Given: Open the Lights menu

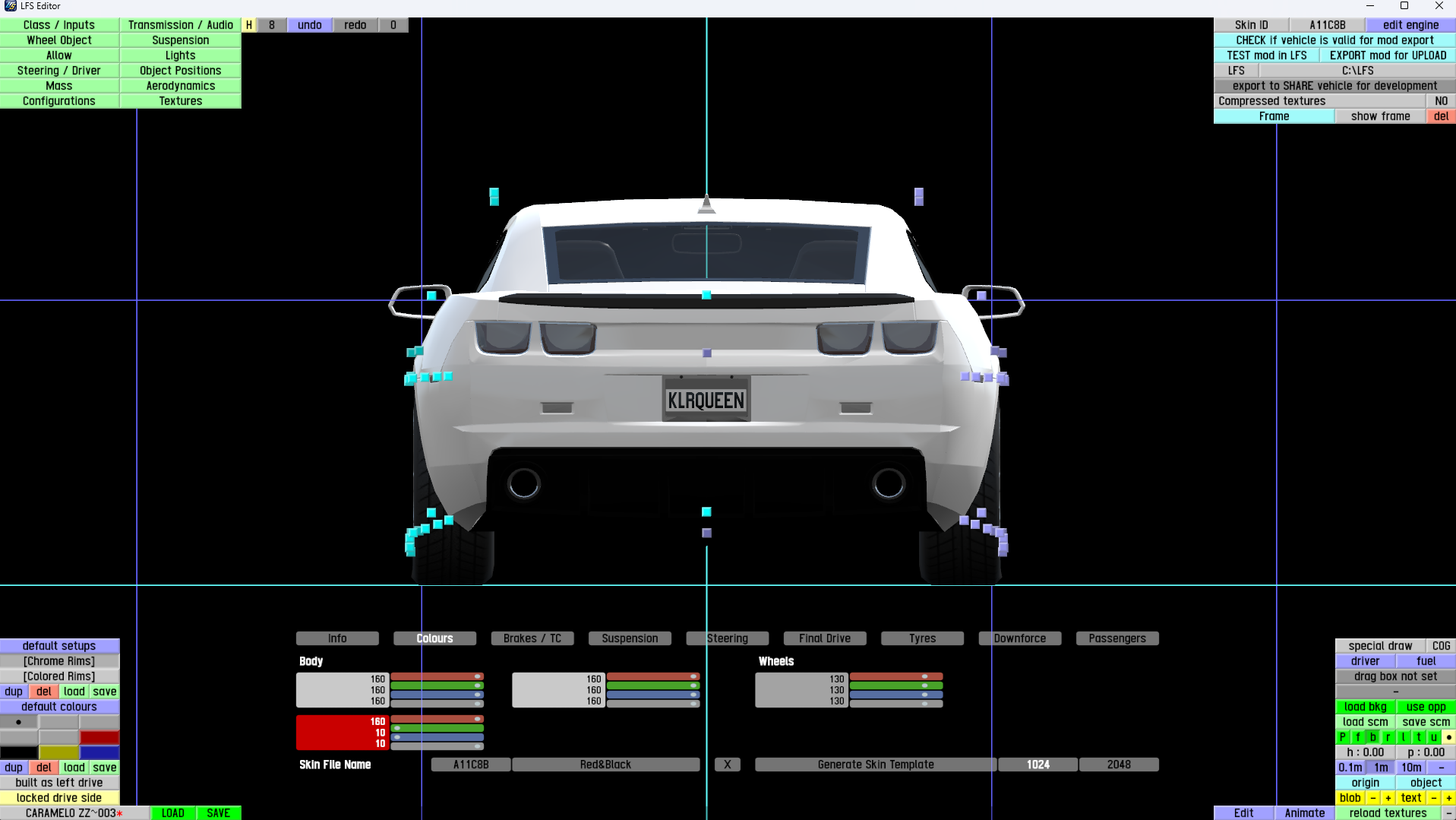Looking at the screenshot, I should [x=181, y=55].
